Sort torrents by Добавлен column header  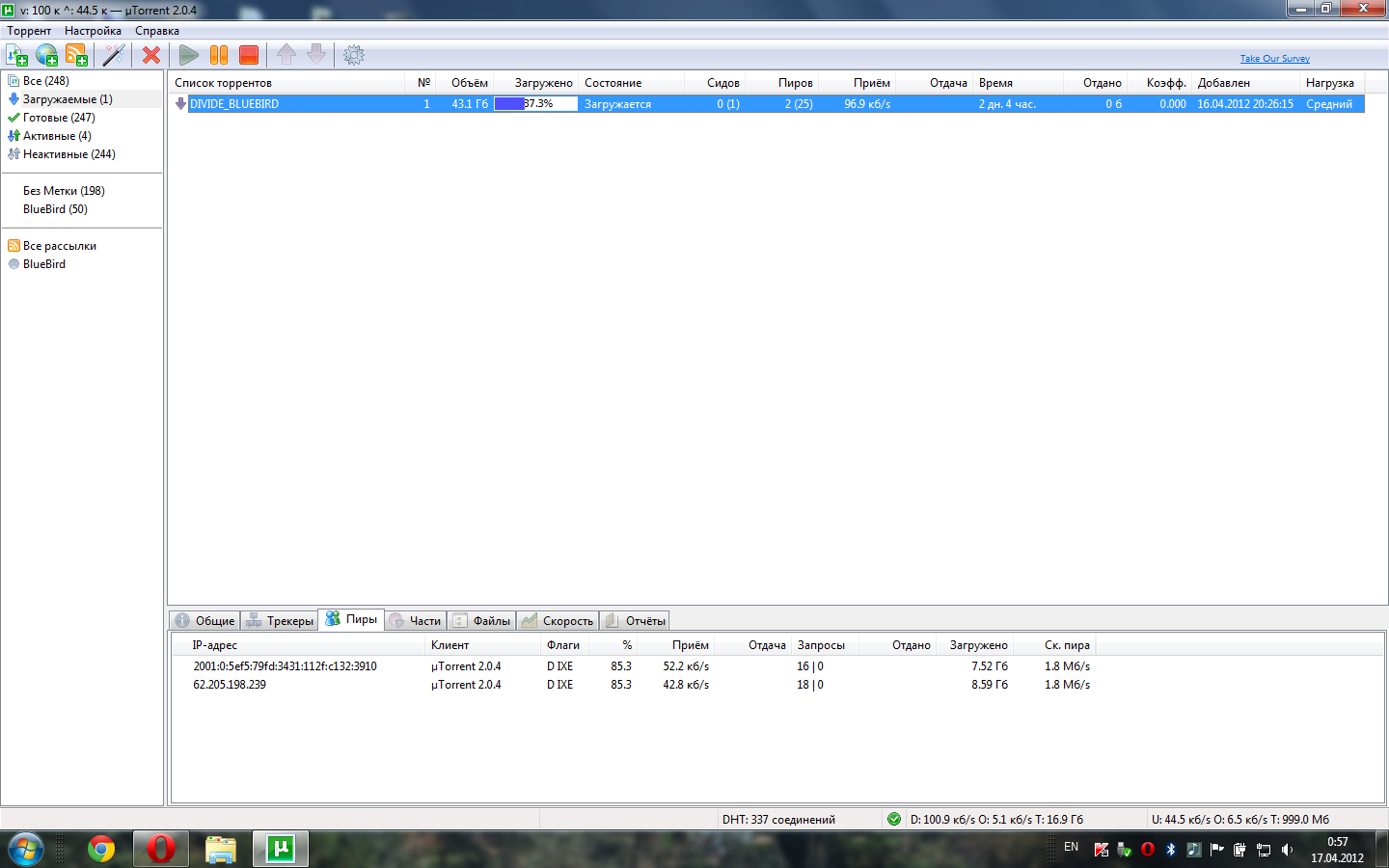coord(1246,83)
